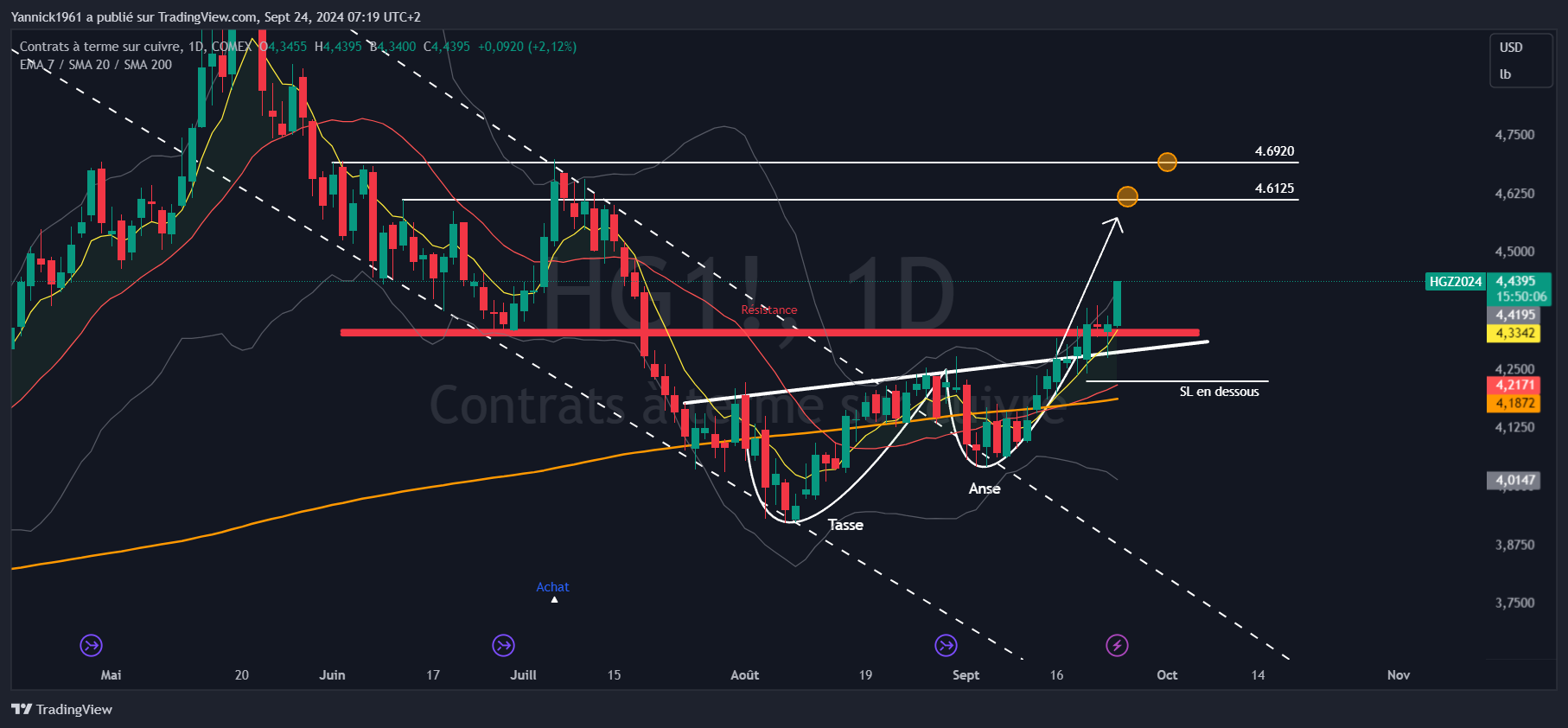Click the green 4,4395 last price label
Screen dimensions: 1568x728
[1516, 281]
